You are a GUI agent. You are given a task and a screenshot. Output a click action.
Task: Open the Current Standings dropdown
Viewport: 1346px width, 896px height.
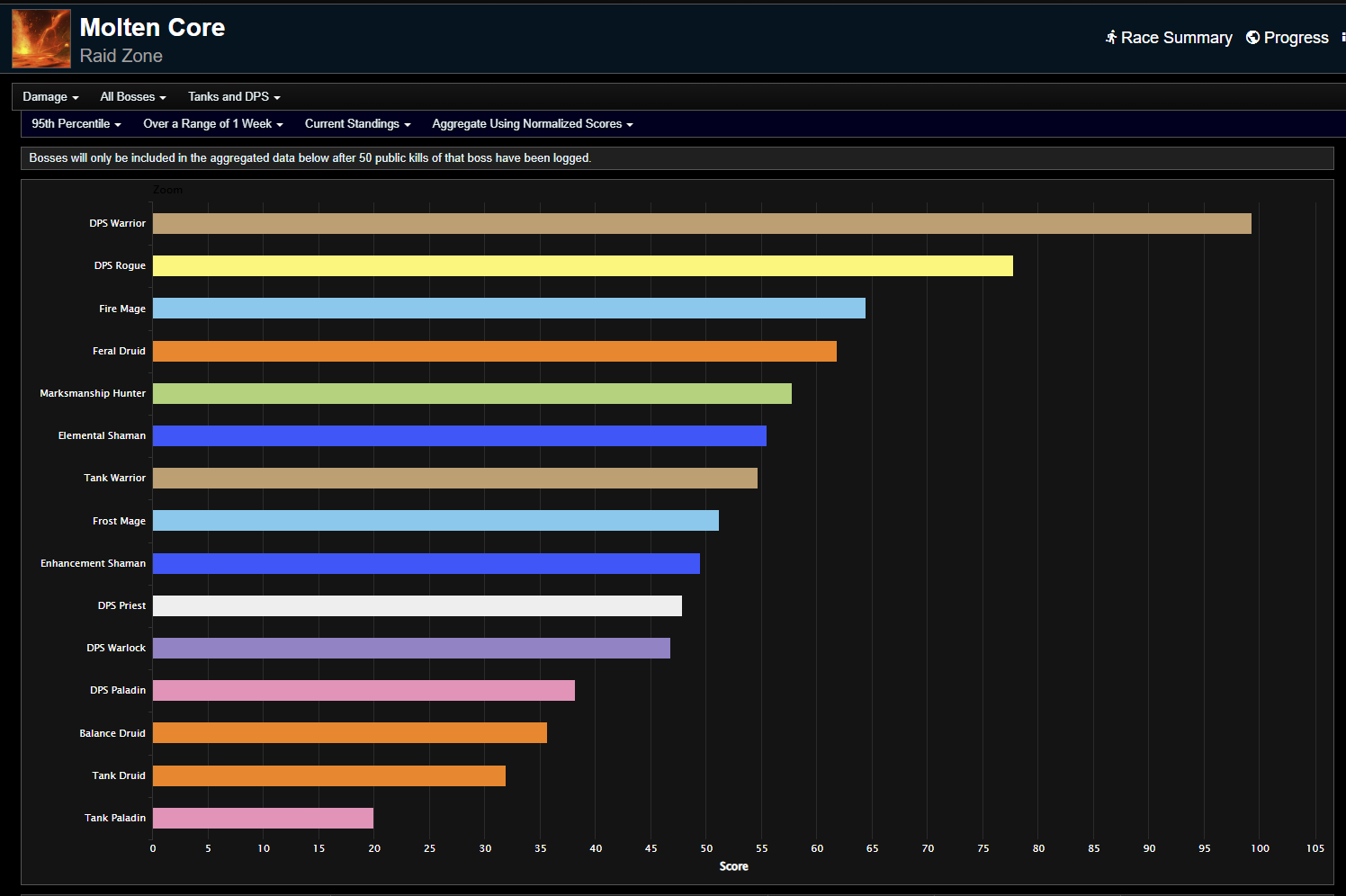(x=357, y=123)
